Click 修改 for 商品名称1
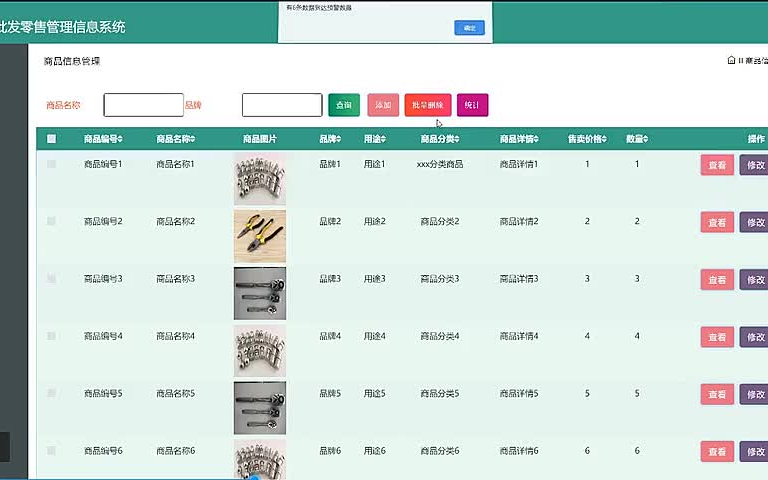Screen dimensions: 768x480 tap(754, 165)
